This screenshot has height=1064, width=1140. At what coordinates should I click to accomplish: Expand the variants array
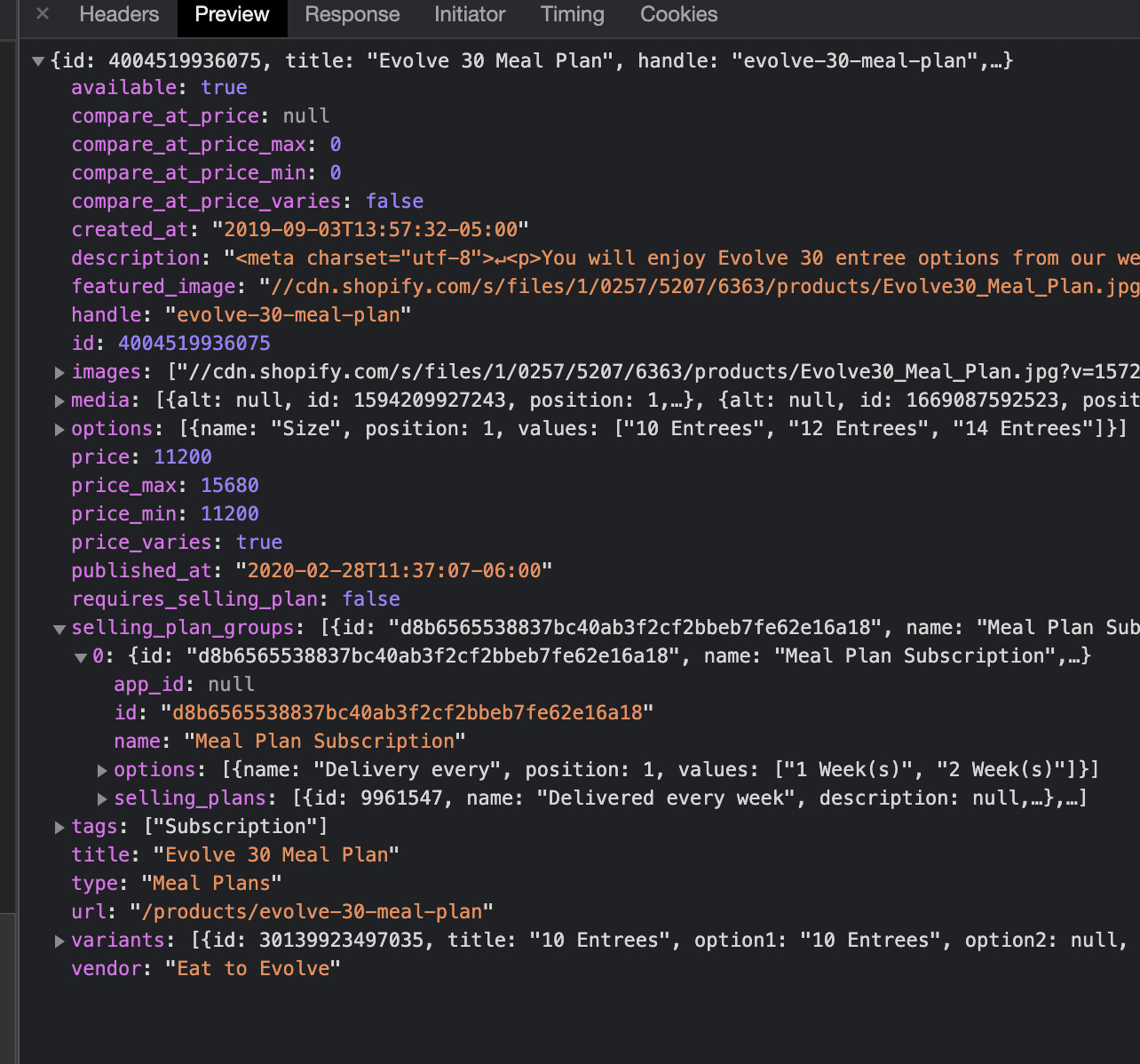59,941
